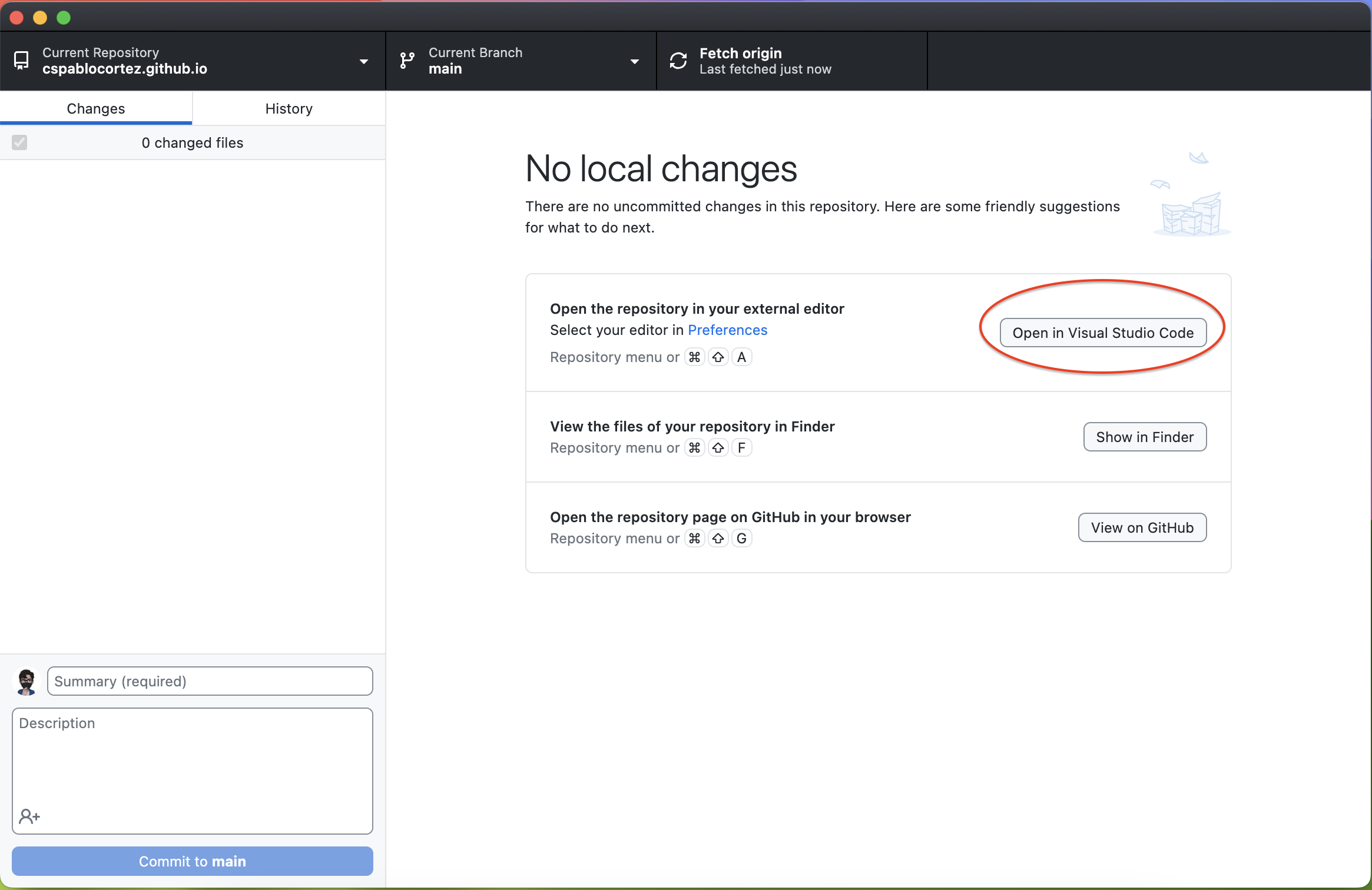Image resolution: width=1372 pixels, height=890 pixels.
Task: Expand the Current Branch dropdown arrow
Action: [635, 61]
